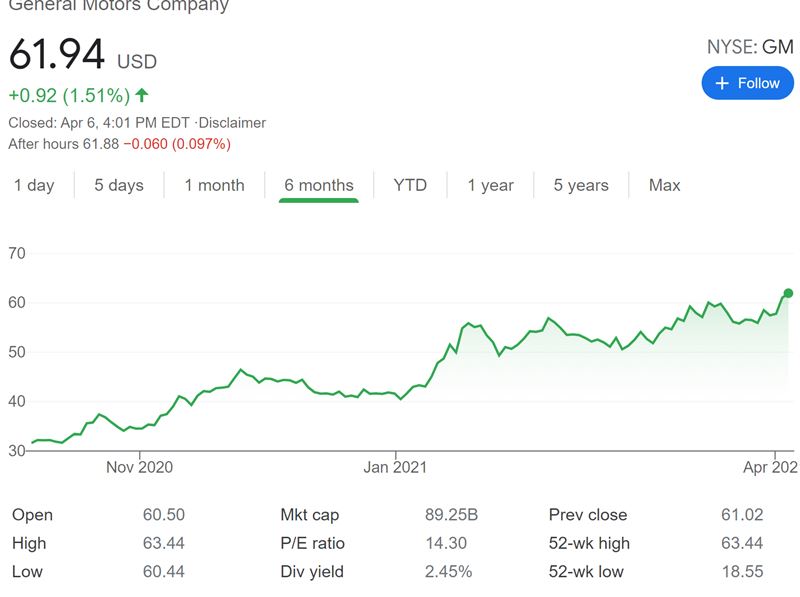
Task: Click the 52-wk low label
Action: click(586, 571)
